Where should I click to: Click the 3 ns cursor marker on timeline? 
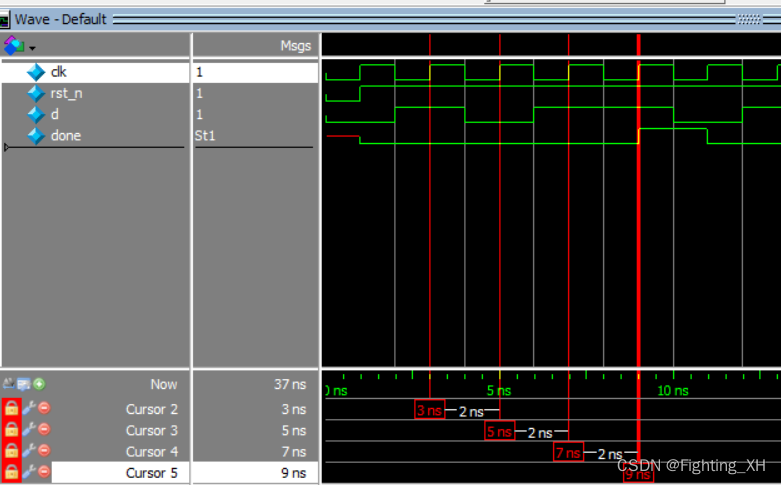(429, 411)
